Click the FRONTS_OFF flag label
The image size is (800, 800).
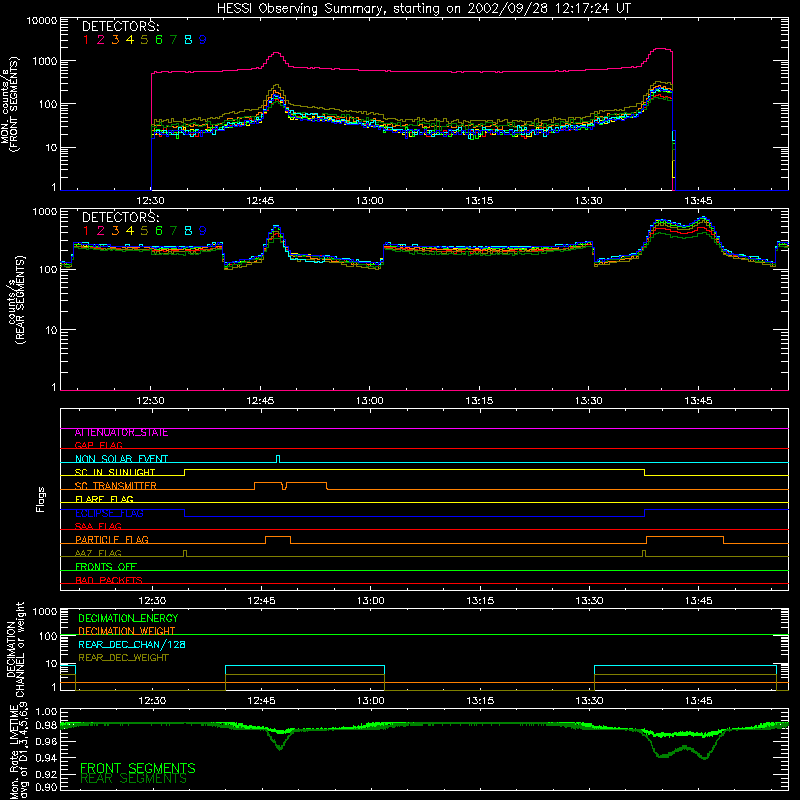tap(106, 567)
